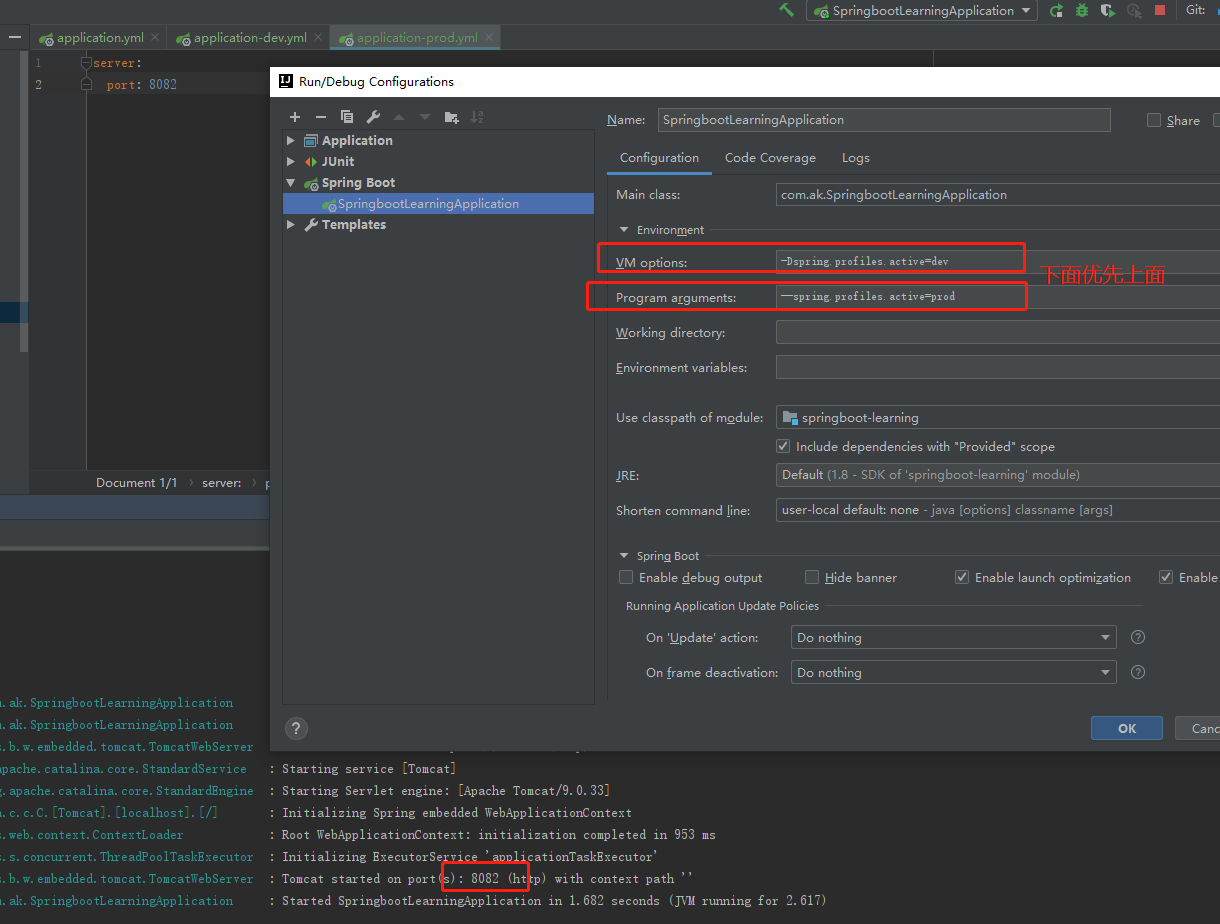Click the Name input field
The height and width of the screenshot is (924, 1220).
point(884,120)
